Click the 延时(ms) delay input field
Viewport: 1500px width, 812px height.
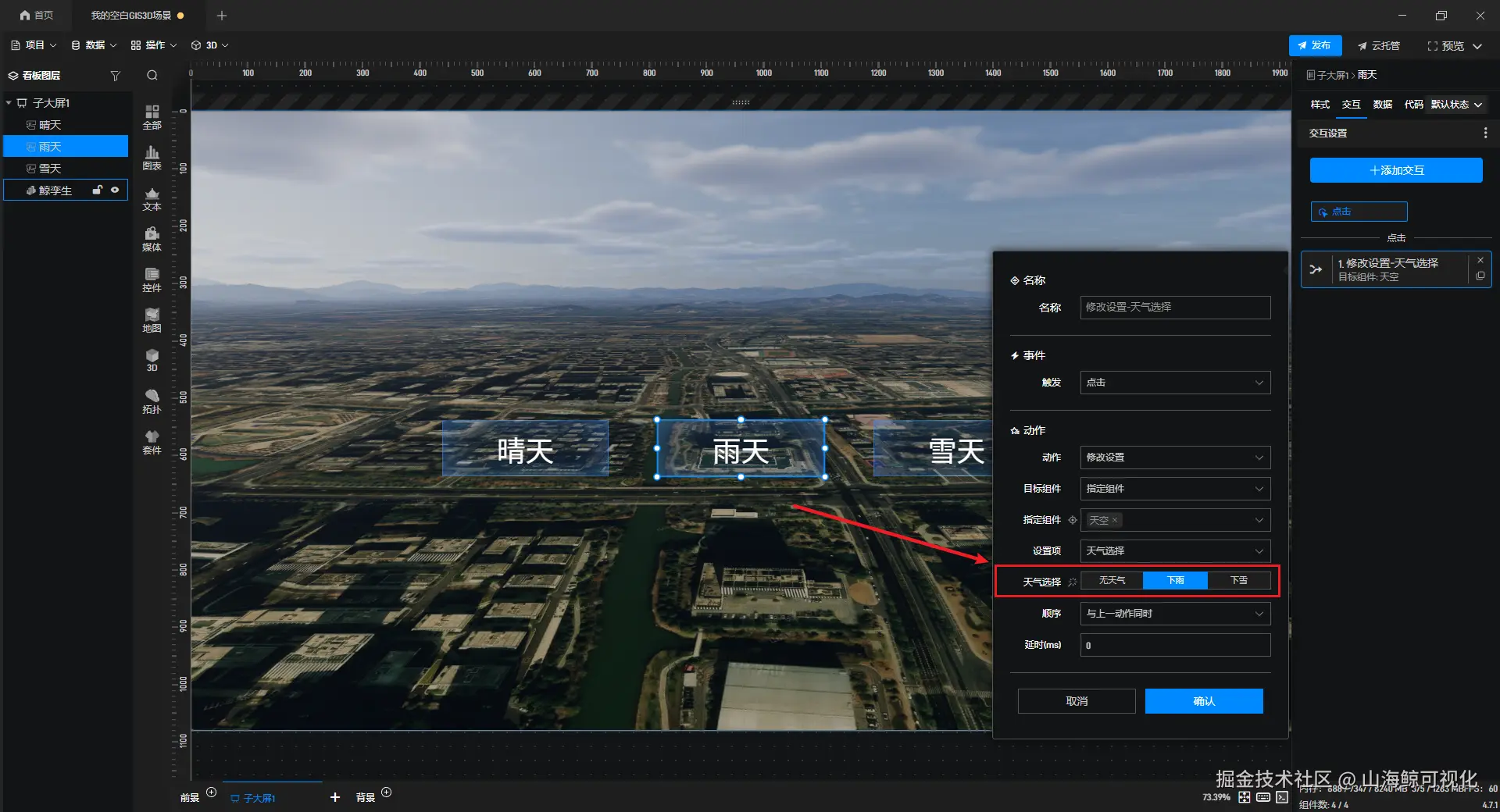(1175, 645)
